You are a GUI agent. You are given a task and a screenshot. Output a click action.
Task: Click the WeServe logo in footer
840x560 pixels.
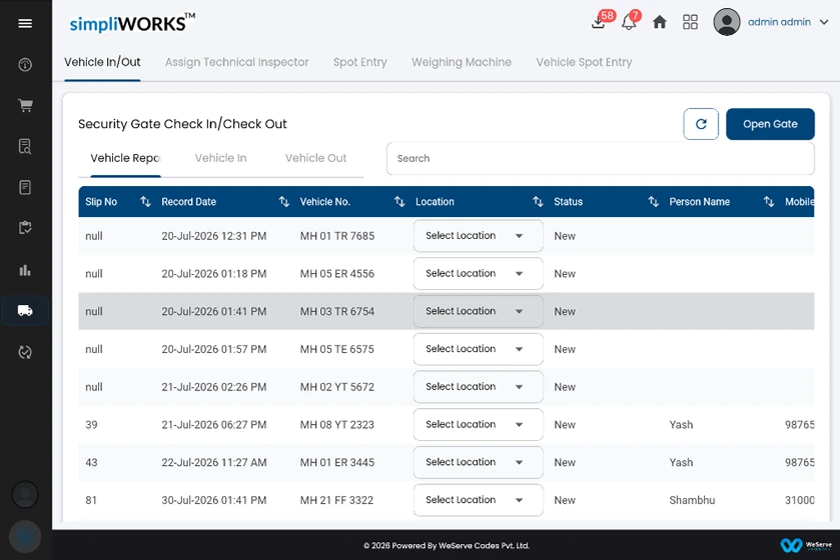coord(806,545)
